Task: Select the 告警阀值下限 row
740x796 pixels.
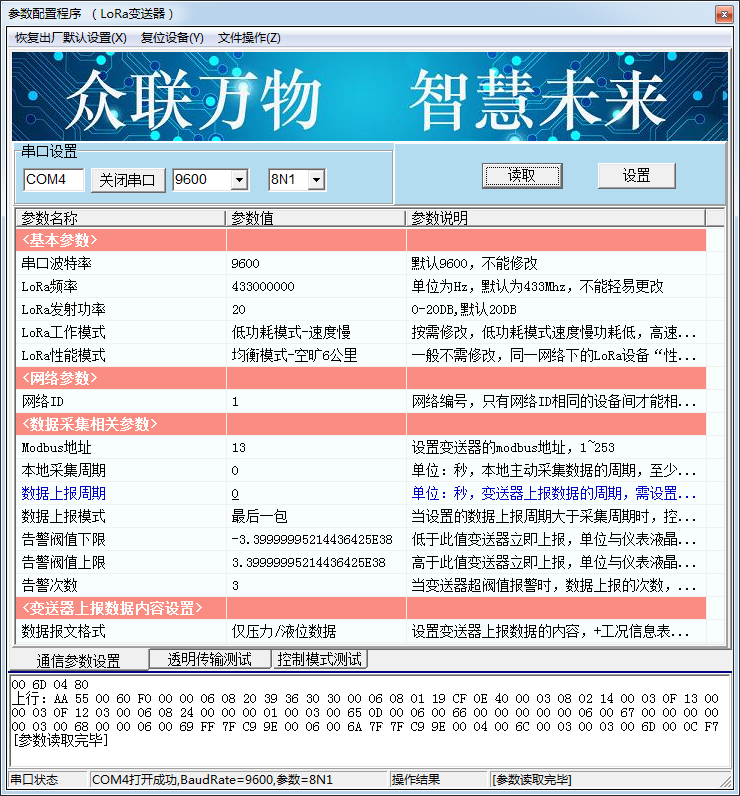Action: coord(361,539)
